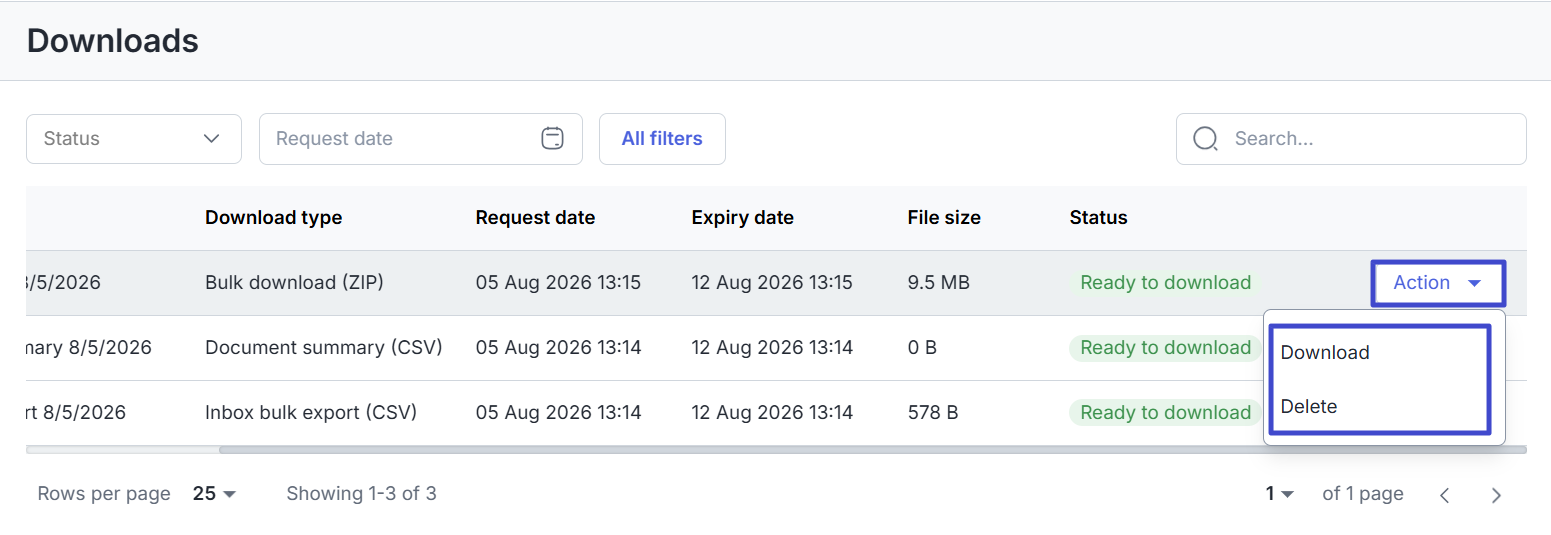Open the calendar icon in Request date

click(552, 138)
